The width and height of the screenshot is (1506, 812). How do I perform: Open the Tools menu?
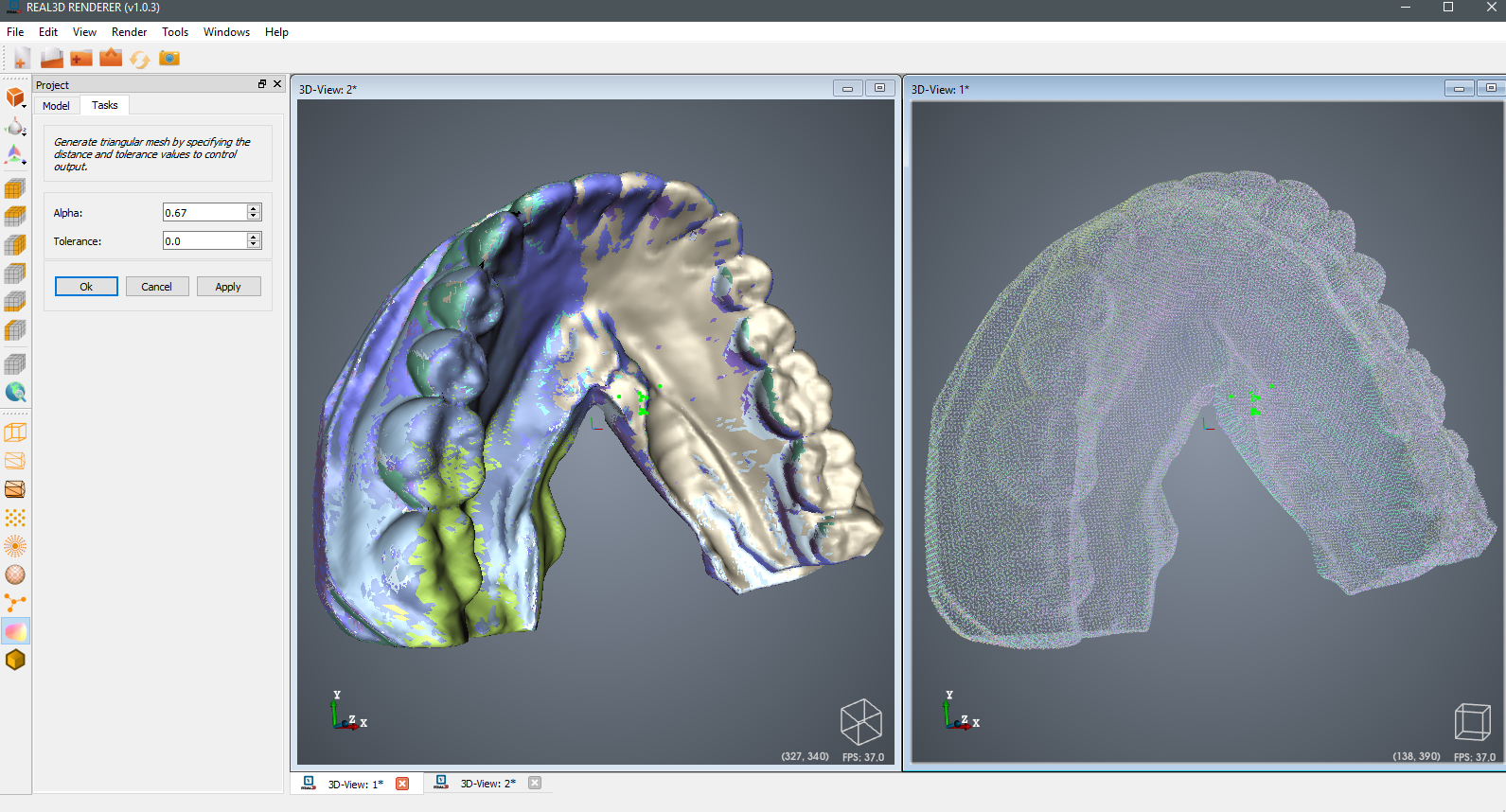click(175, 32)
